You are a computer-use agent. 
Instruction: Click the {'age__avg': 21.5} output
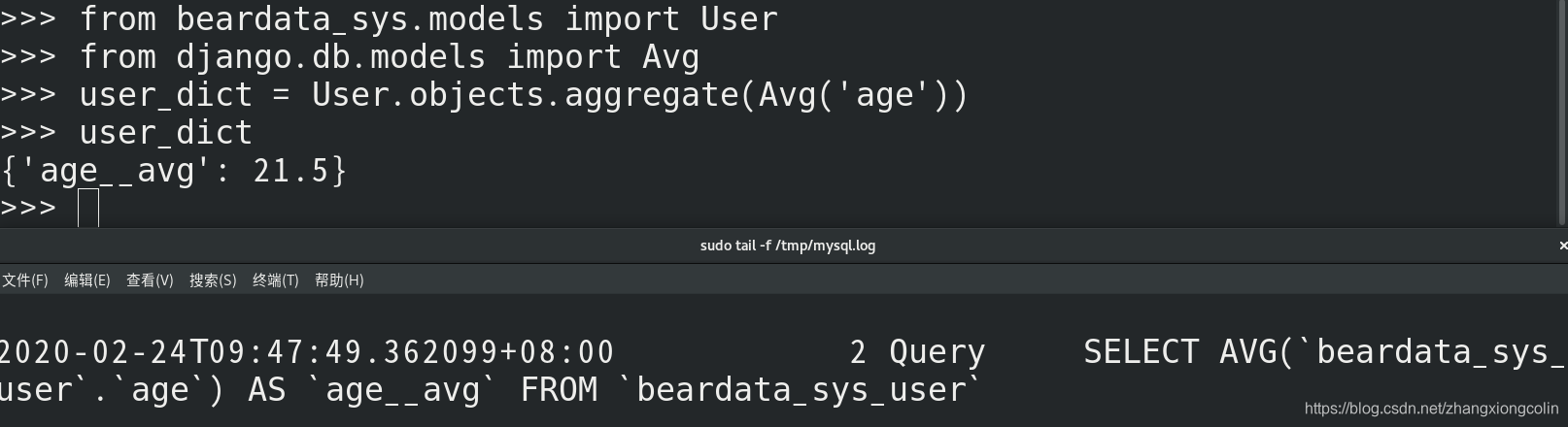click(x=174, y=171)
